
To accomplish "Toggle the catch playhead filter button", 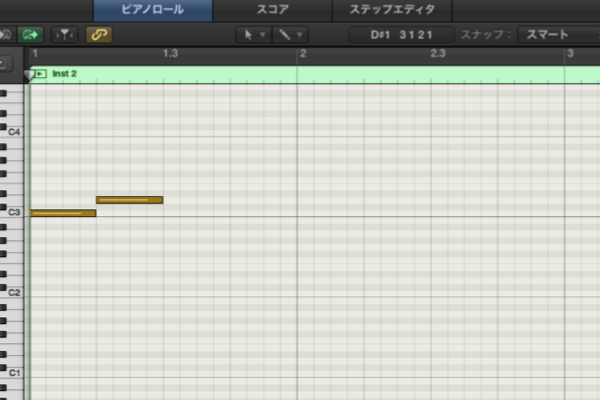I will coord(65,35).
